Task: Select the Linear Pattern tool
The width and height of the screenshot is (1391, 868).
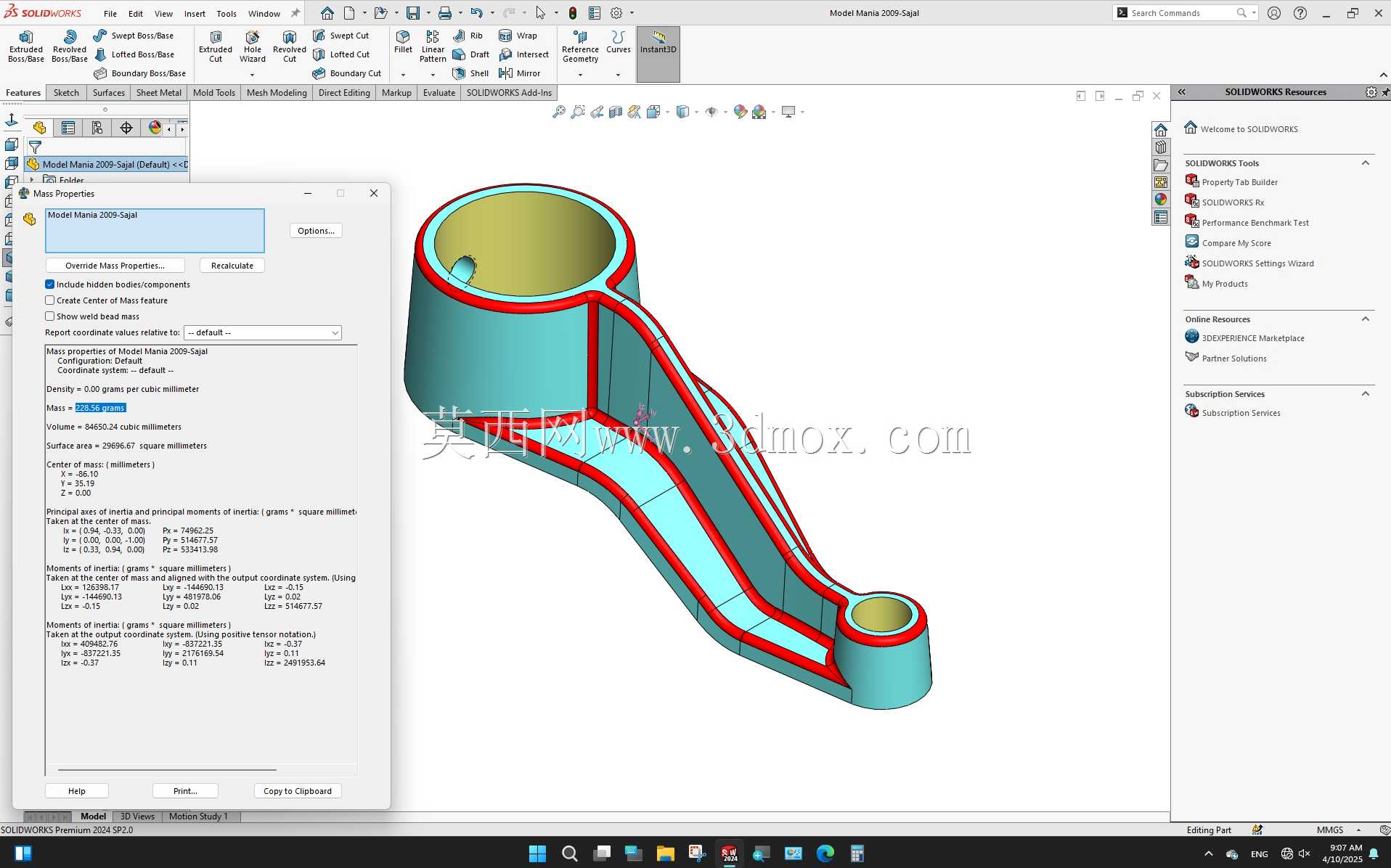Action: pyautogui.click(x=433, y=47)
